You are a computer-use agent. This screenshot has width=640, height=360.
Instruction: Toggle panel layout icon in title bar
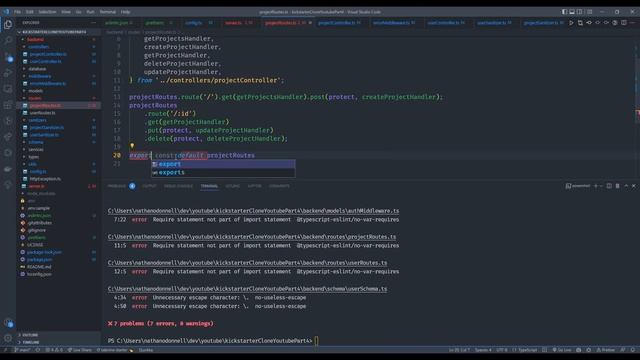[572, 12]
